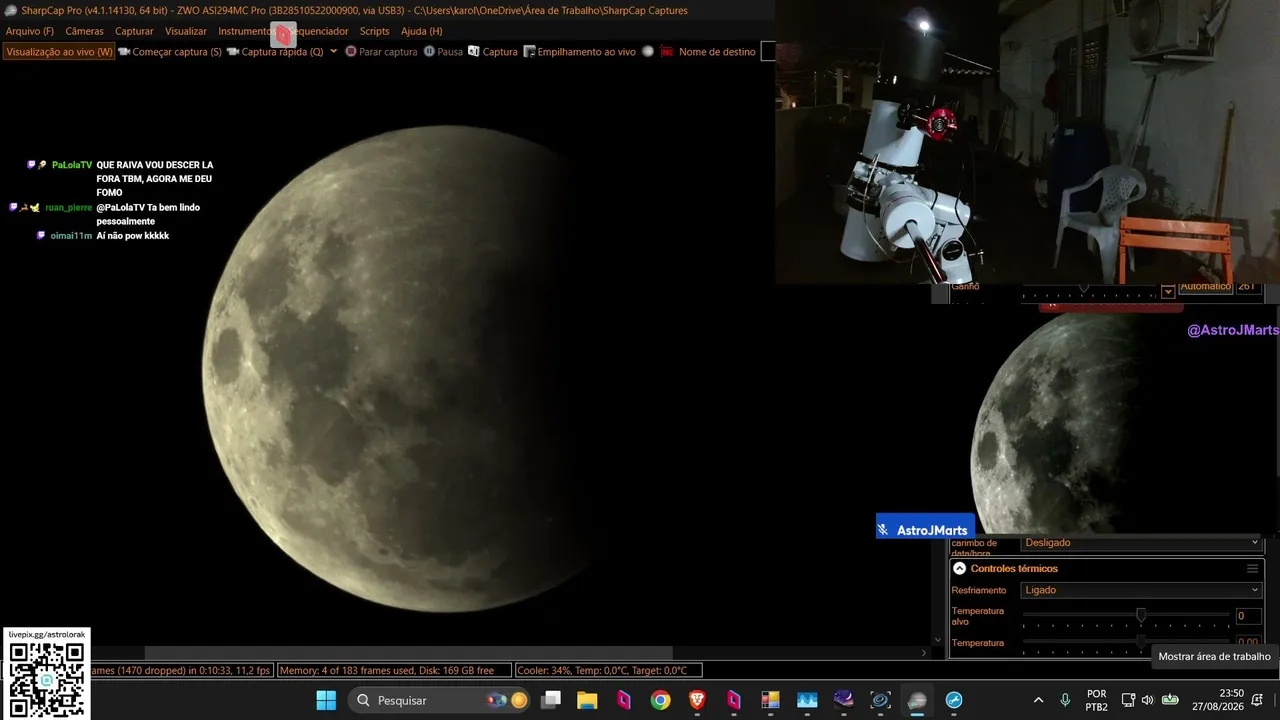Open Brave browser from the taskbar
Viewport: 1280px width, 720px height.
point(697,700)
